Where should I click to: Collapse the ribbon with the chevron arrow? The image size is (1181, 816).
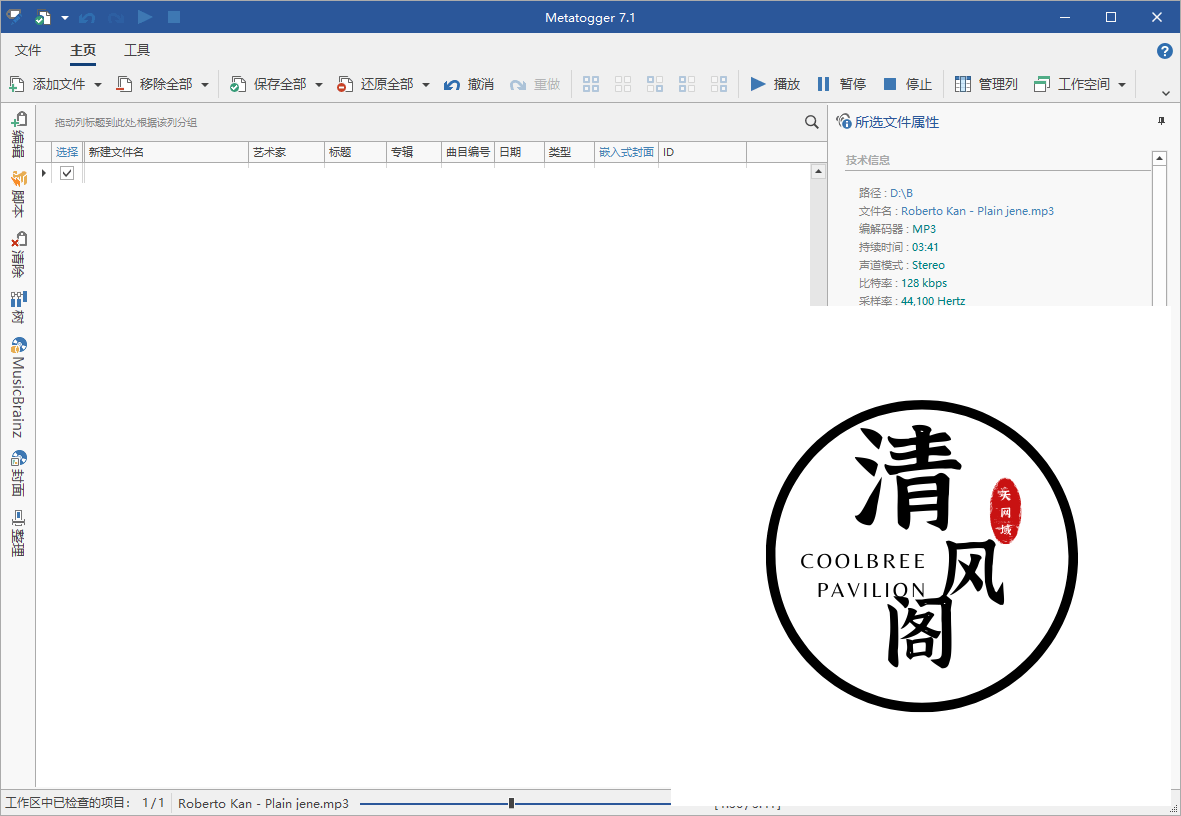(x=1165, y=93)
